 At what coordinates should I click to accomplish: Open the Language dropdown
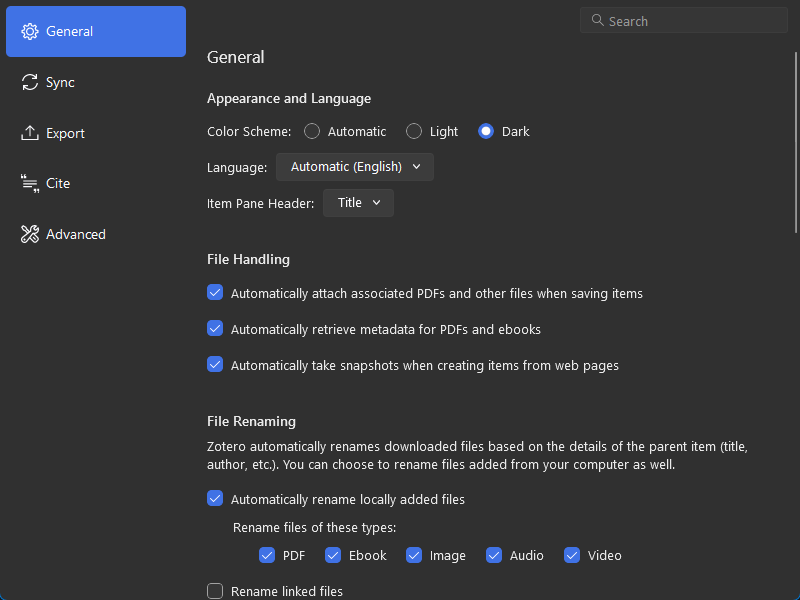coord(355,167)
